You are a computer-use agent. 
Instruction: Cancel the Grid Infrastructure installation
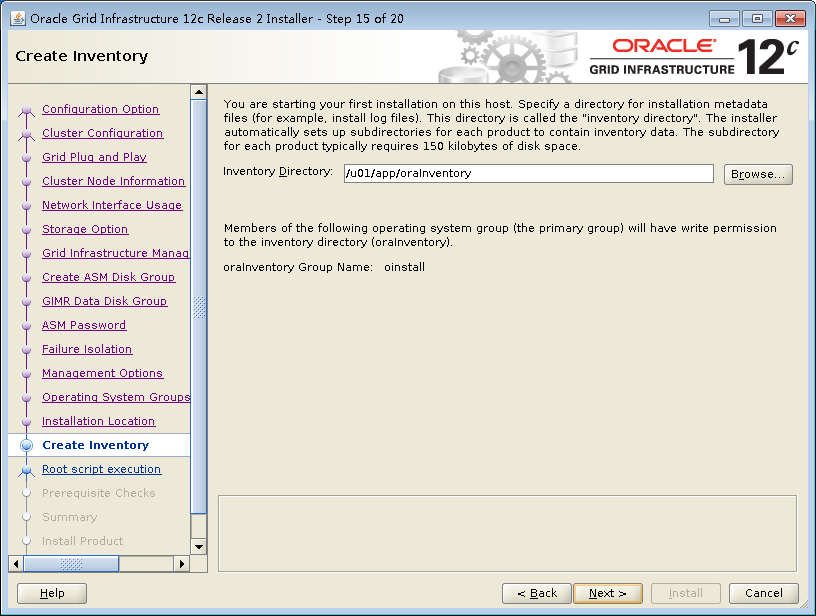pyautogui.click(x=763, y=593)
